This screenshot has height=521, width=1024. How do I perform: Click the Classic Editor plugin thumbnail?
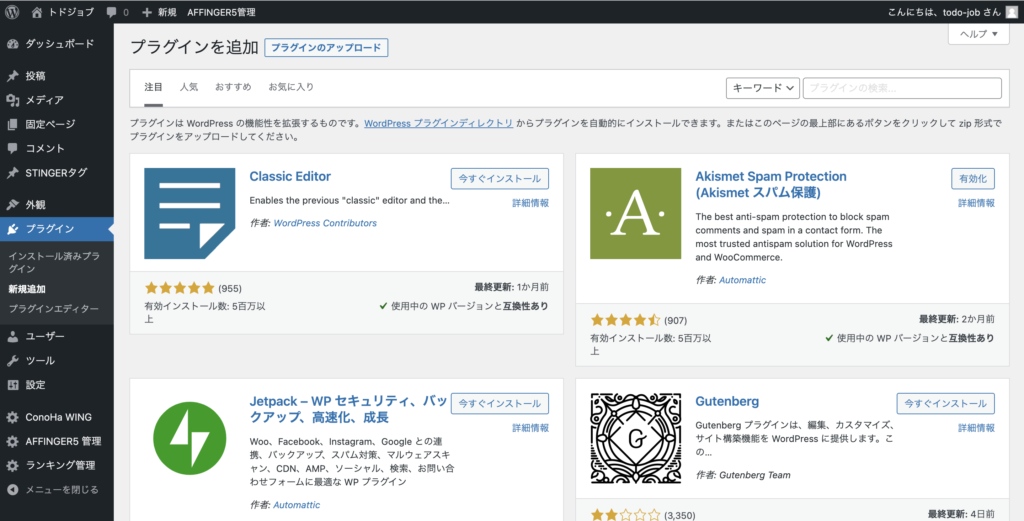[189, 213]
